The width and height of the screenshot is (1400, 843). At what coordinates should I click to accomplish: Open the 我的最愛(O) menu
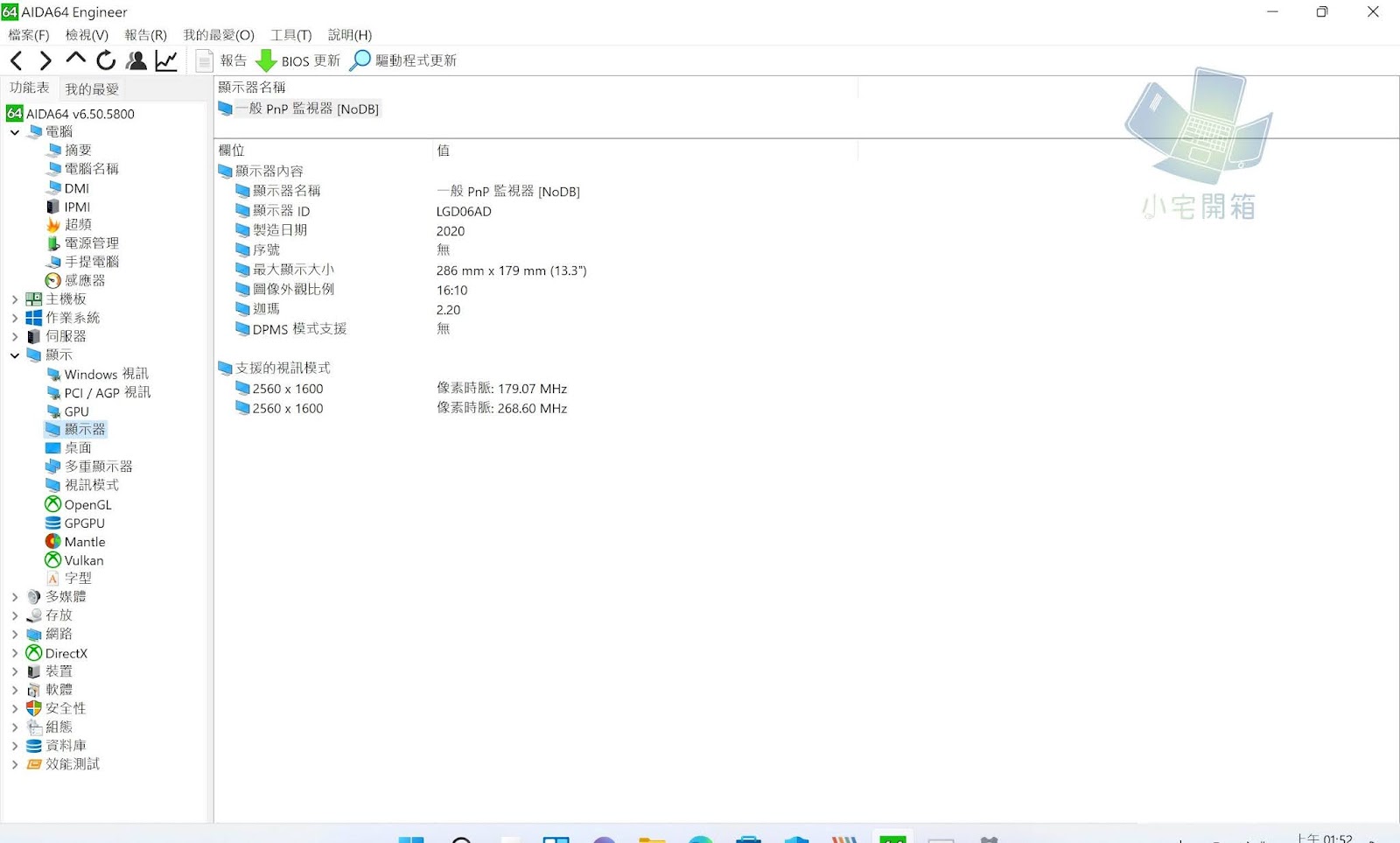[219, 35]
